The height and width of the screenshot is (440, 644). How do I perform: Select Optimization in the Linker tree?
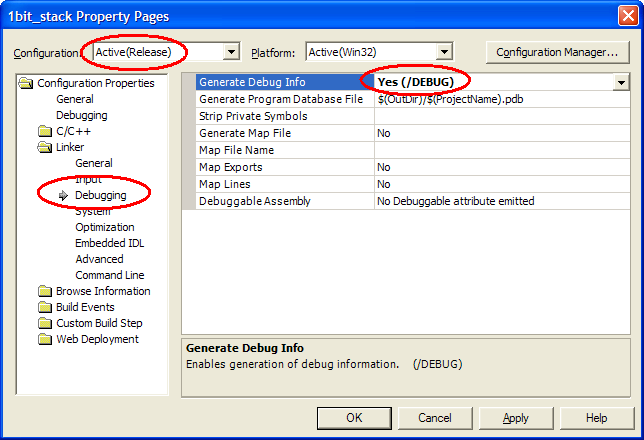click(x=105, y=227)
